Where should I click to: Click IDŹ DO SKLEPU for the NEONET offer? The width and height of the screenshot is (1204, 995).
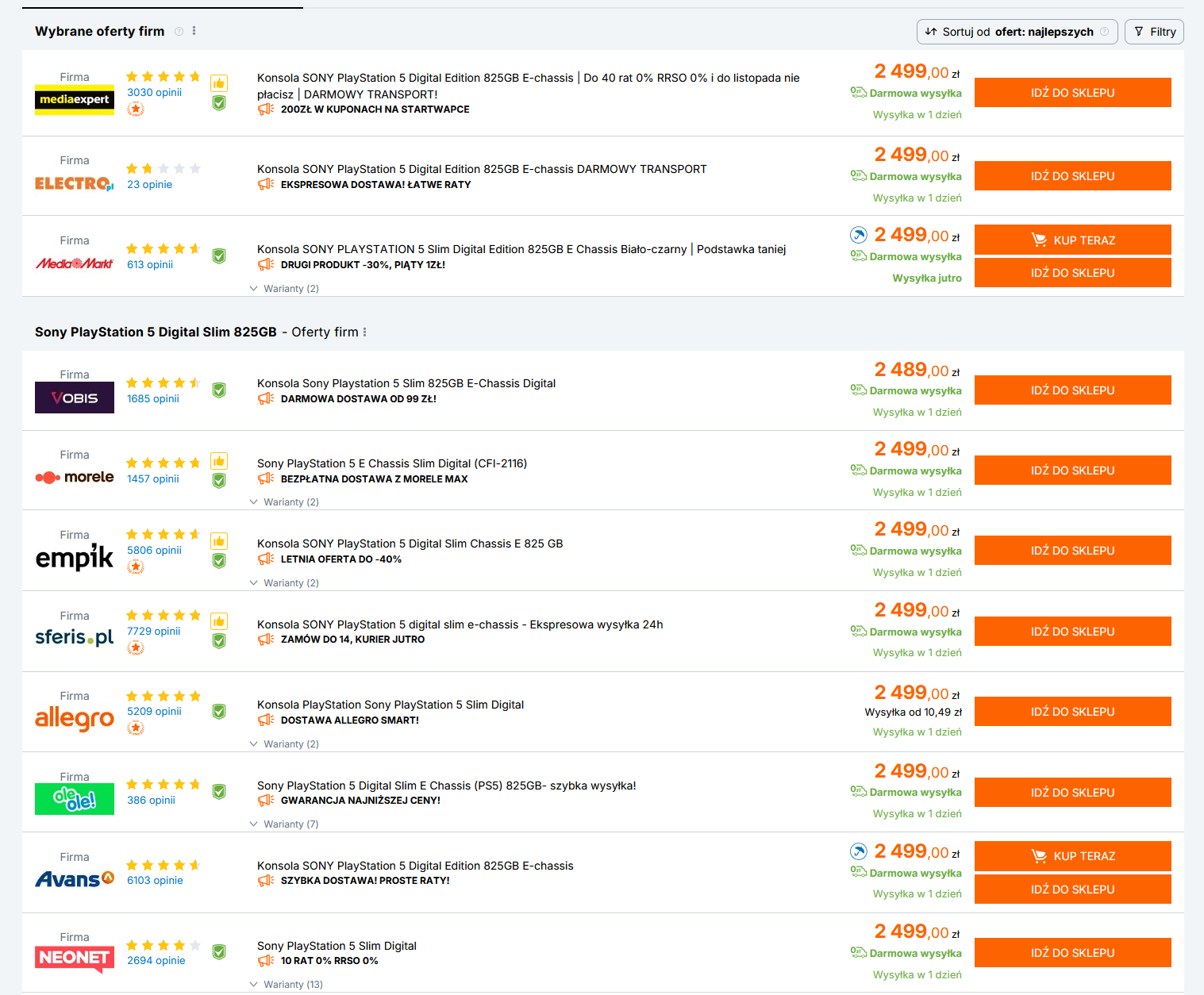coord(1073,953)
